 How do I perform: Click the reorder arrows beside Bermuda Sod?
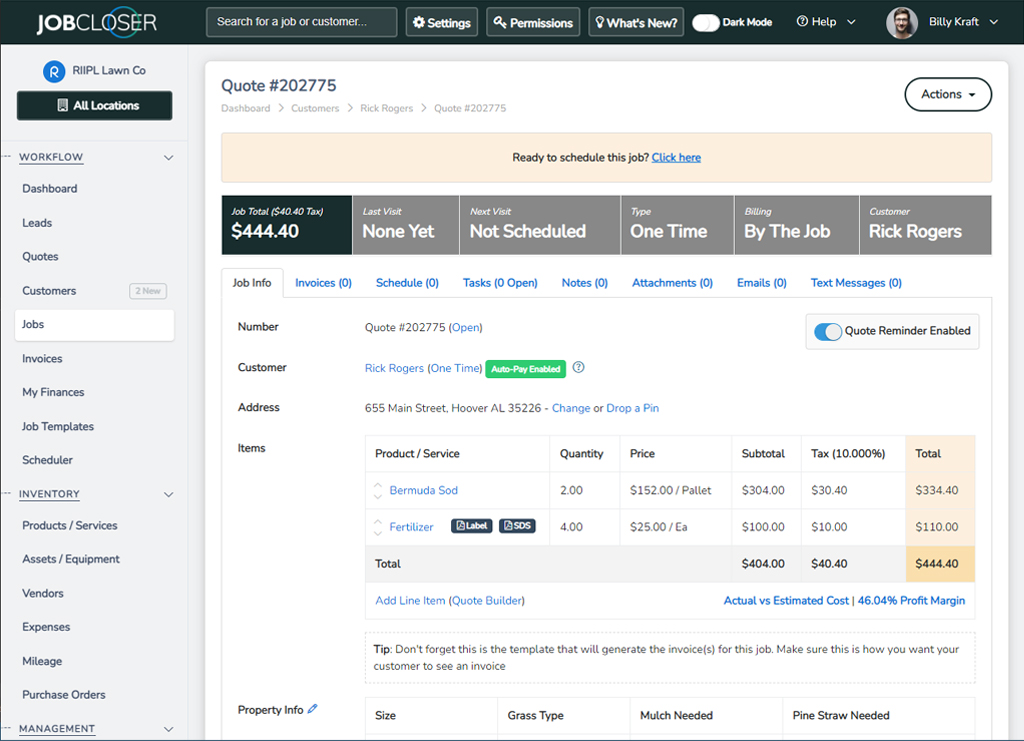pyautogui.click(x=378, y=491)
